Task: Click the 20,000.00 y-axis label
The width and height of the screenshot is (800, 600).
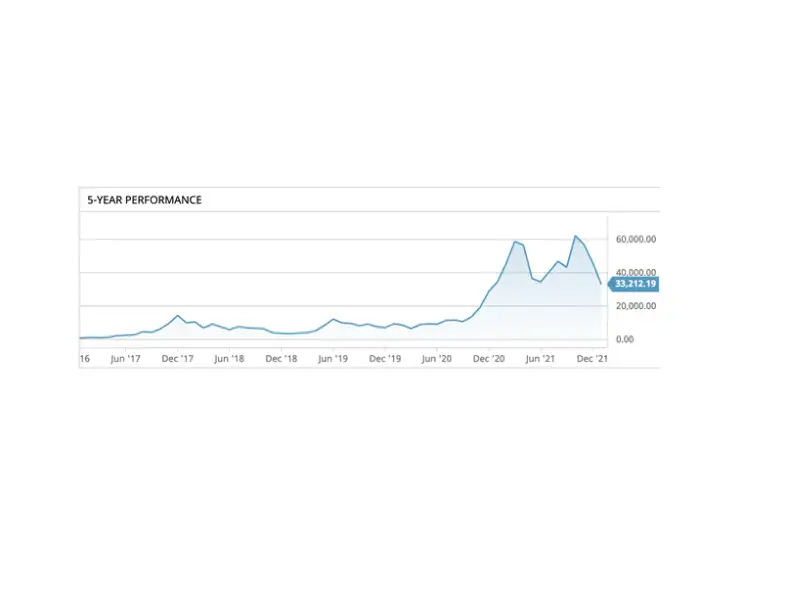Action: (x=635, y=306)
